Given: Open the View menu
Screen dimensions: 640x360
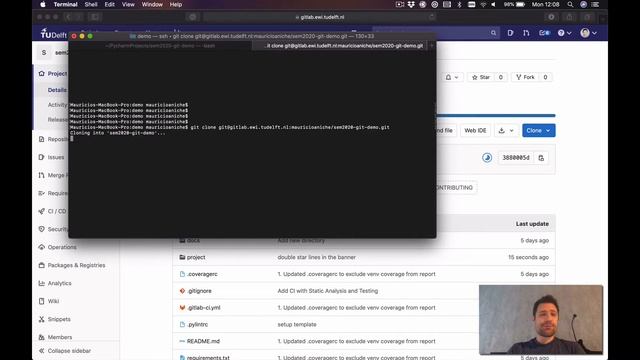Looking at the screenshot, I should point(128,4).
